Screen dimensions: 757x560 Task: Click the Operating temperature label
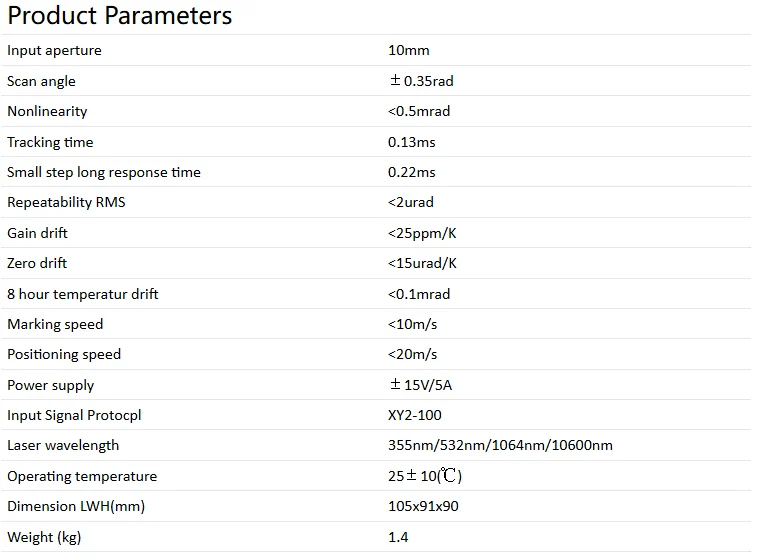(82, 476)
